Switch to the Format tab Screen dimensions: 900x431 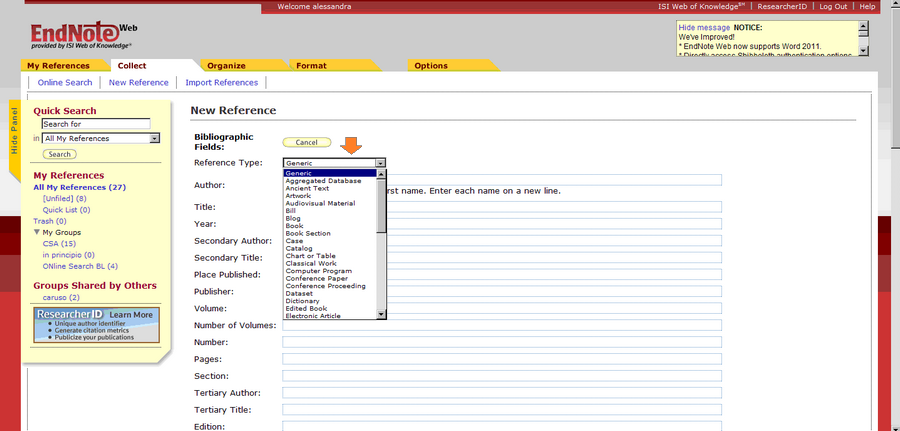311,66
